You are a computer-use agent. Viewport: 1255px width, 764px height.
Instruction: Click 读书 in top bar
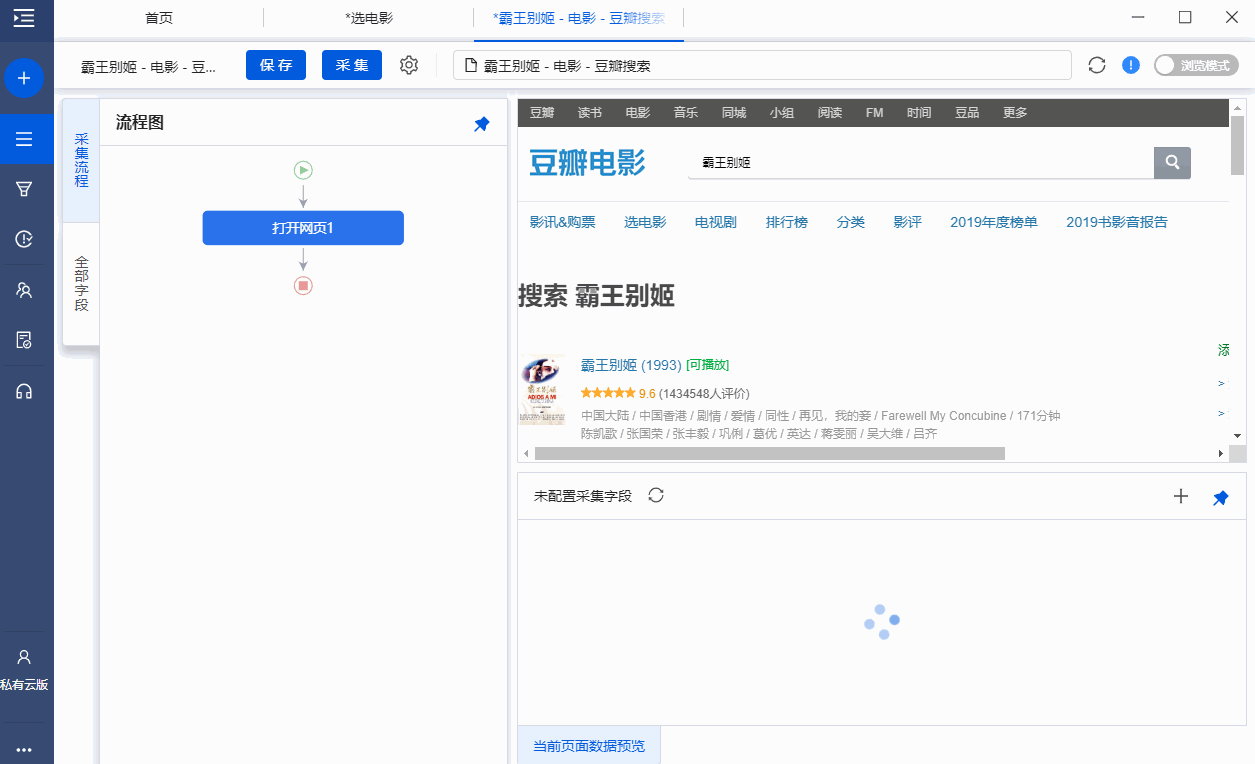(x=590, y=113)
